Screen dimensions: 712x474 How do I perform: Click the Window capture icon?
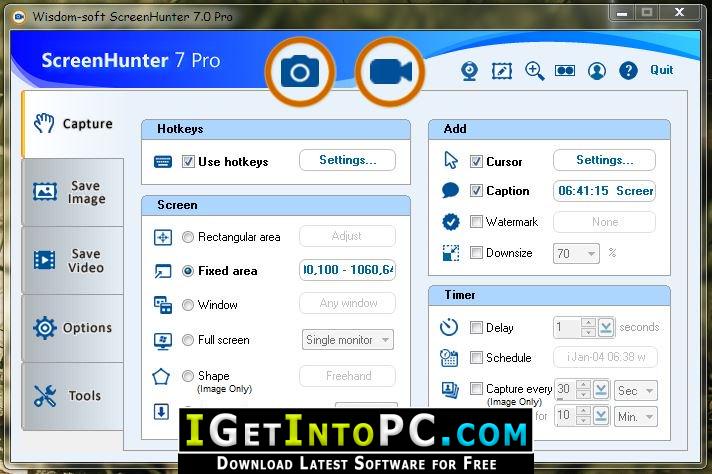[163, 305]
